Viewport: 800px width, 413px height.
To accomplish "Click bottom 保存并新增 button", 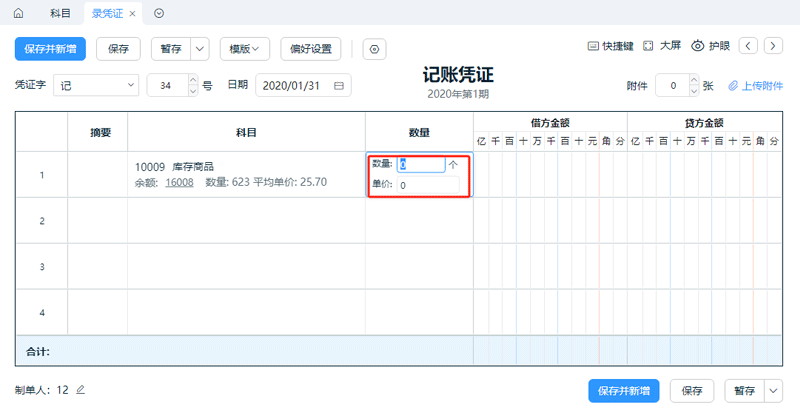I will coord(623,391).
